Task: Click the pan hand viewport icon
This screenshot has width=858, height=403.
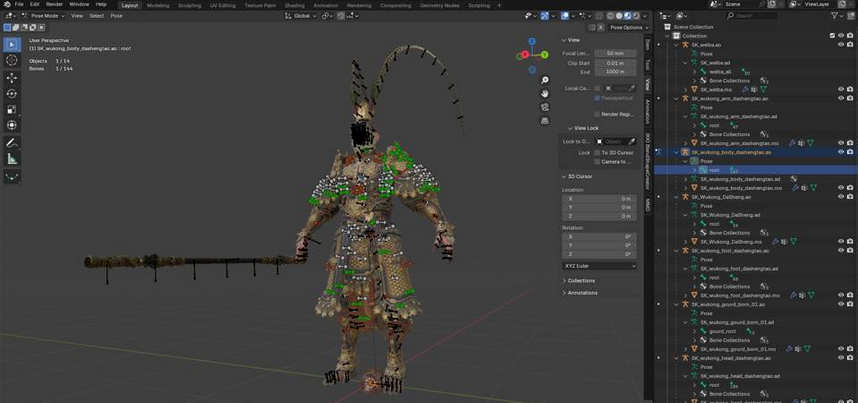Action: (545, 94)
